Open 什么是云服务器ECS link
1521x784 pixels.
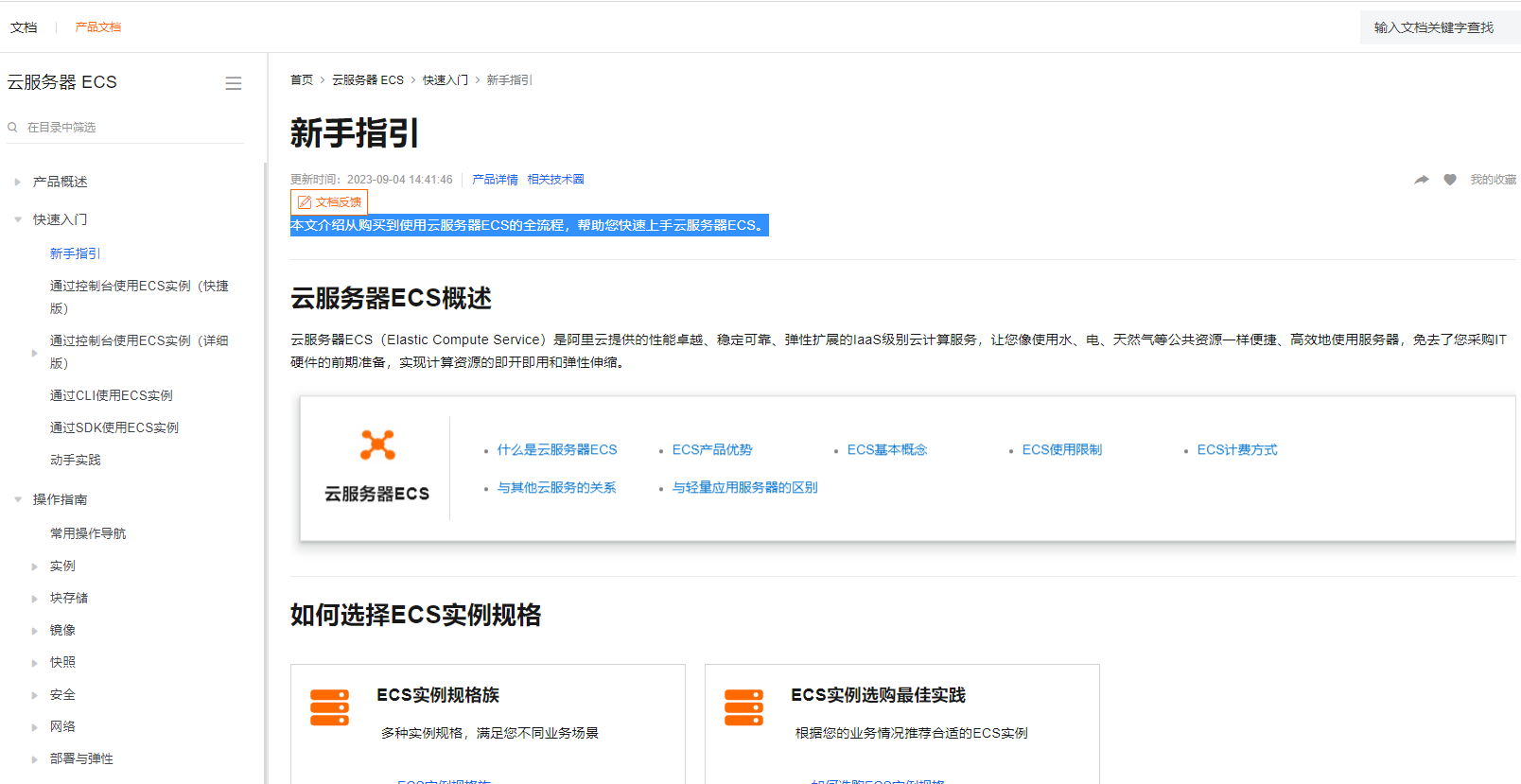(x=557, y=450)
